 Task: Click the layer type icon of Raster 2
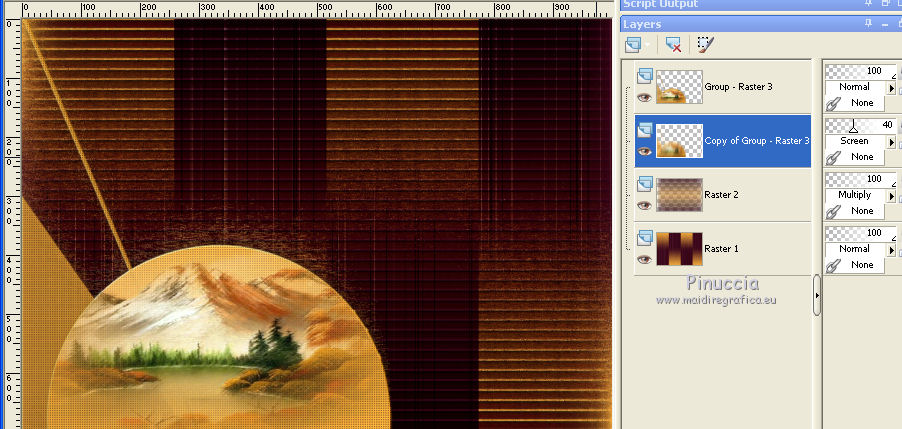(x=645, y=184)
